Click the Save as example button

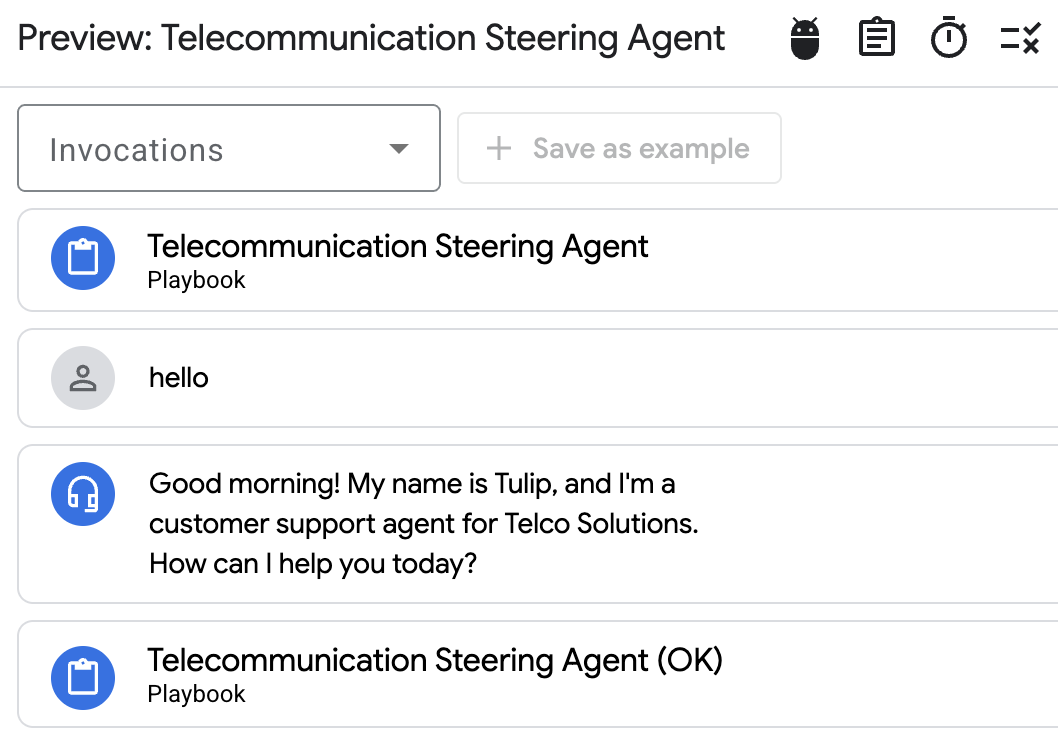pos(619,148)
